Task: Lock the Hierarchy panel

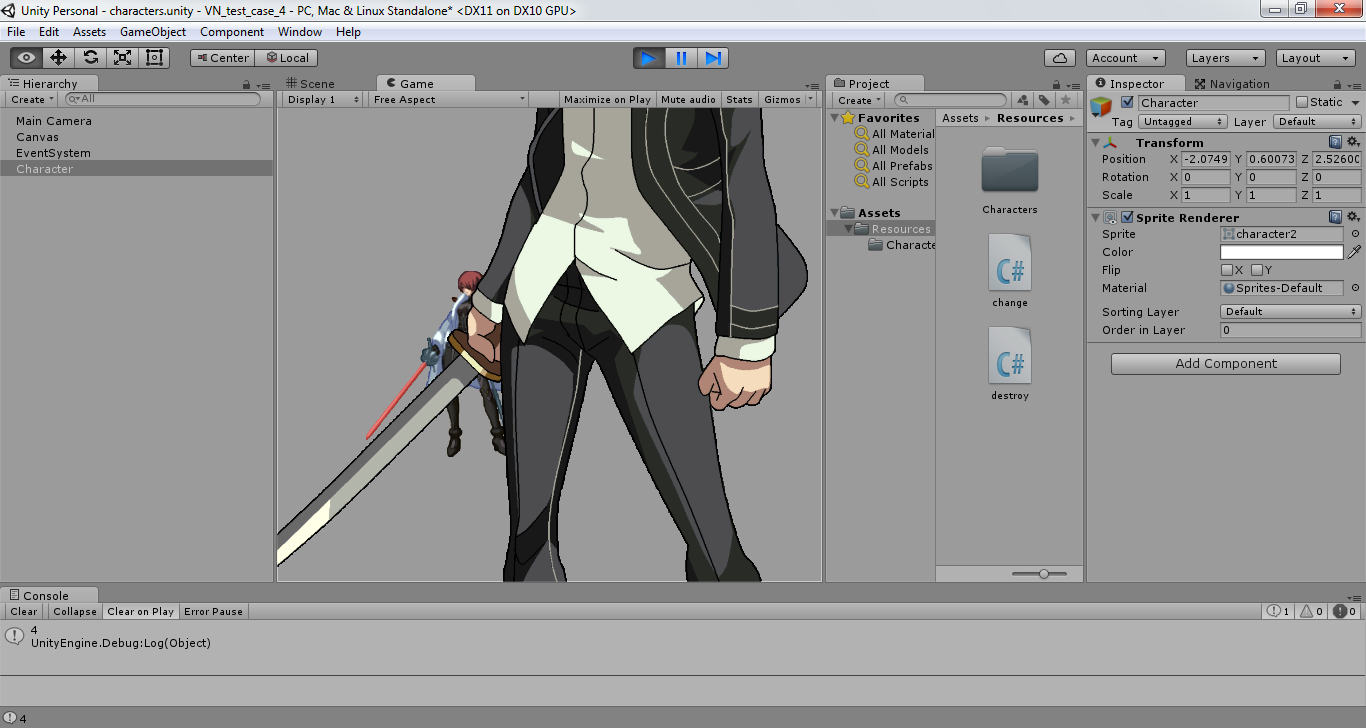Action: point(249,85)
